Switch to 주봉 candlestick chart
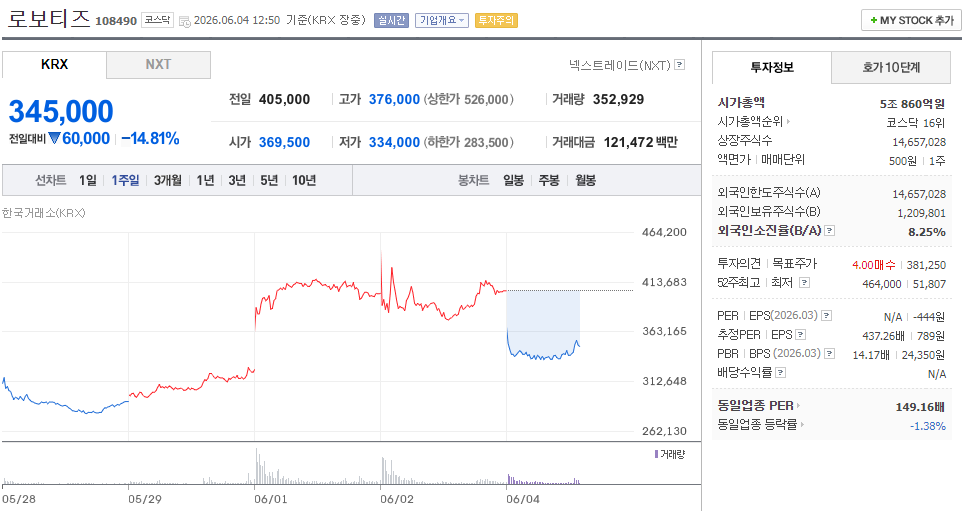This screenshot has height=511, width=972. (549, 180)
